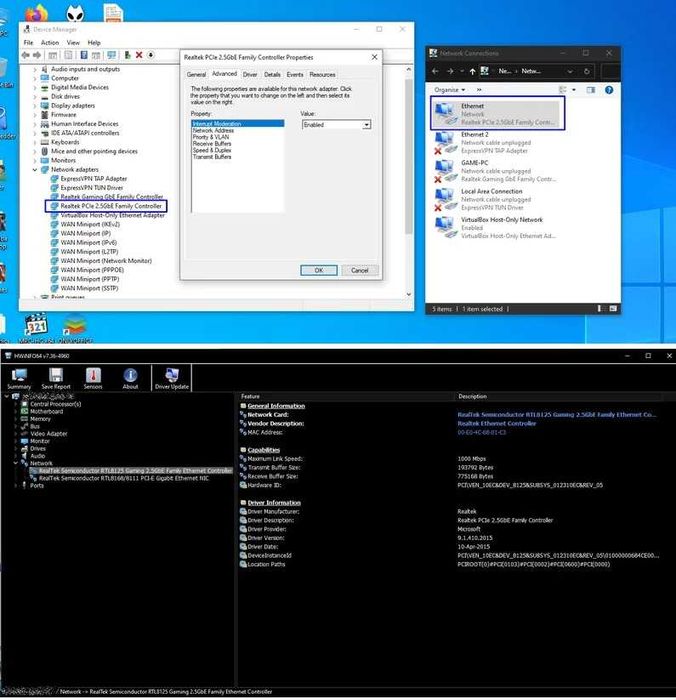Select WAN Miniport (PPPOE) entry
Viewport: 676px width, 700px height.
click(92, 270)
